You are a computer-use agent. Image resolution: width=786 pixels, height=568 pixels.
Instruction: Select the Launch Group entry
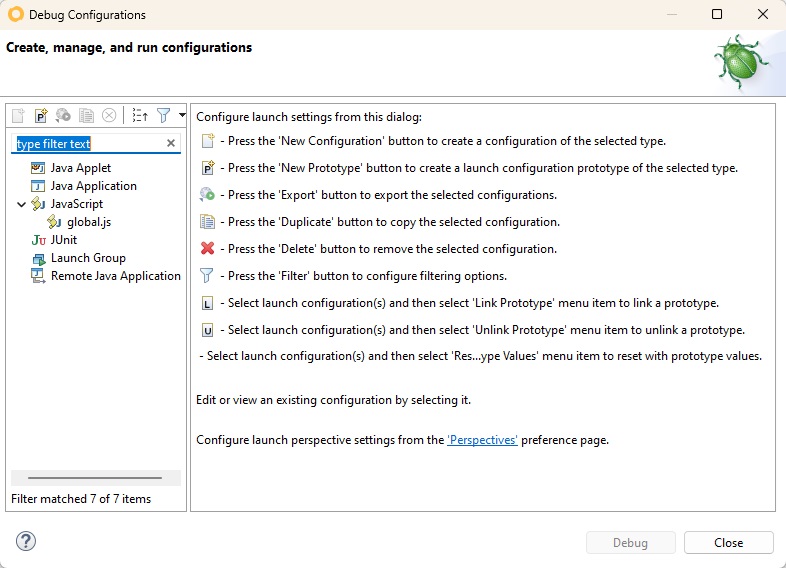[88, 258]
